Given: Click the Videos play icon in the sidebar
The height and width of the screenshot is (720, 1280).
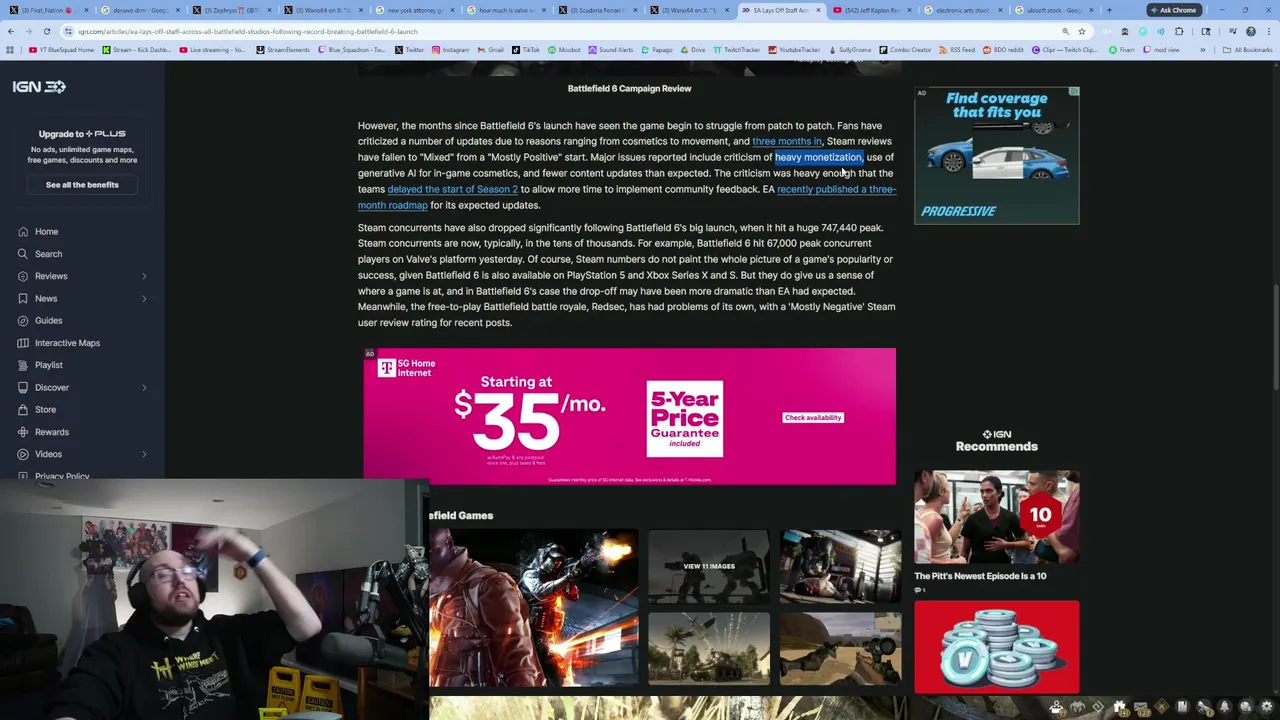Looking at the screenshot, I should pos(23,454).
